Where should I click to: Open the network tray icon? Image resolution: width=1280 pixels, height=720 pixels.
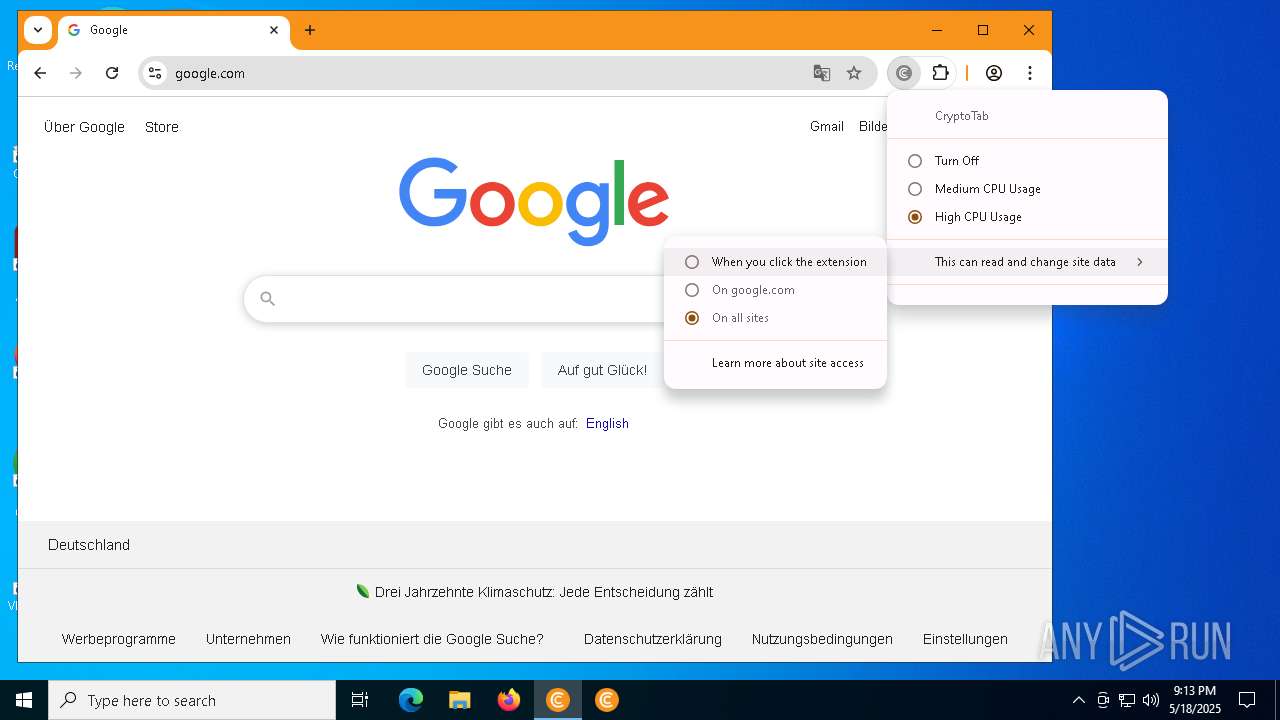point(1127,700)
